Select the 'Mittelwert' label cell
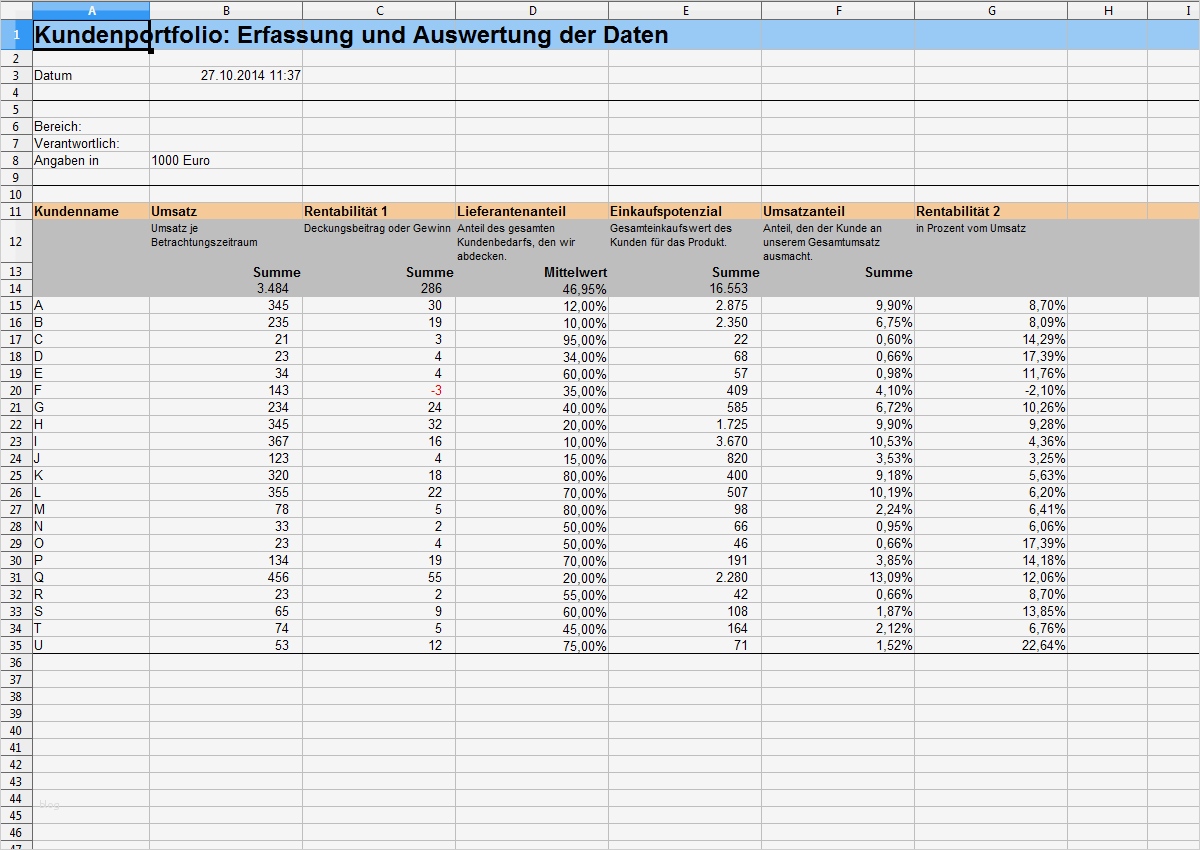This screenshot has width=1200, height=850. point(532,272)
